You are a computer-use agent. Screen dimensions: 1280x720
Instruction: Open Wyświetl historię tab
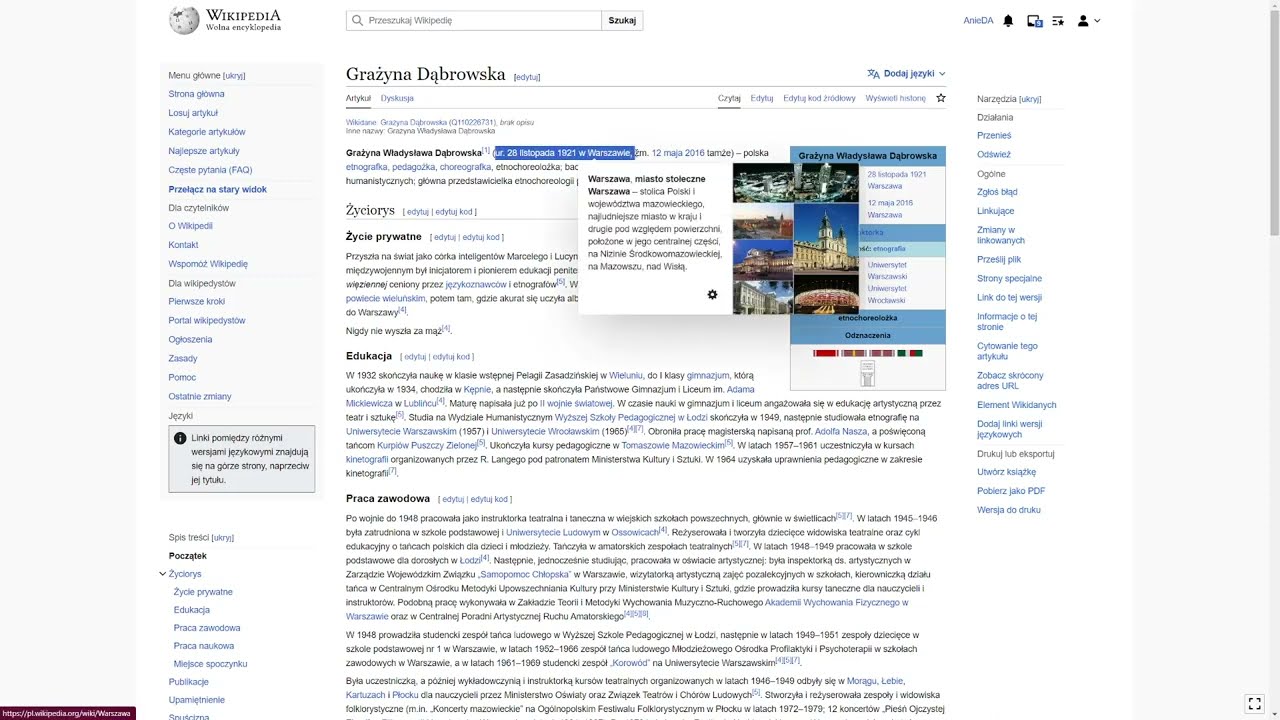[895, 98]
